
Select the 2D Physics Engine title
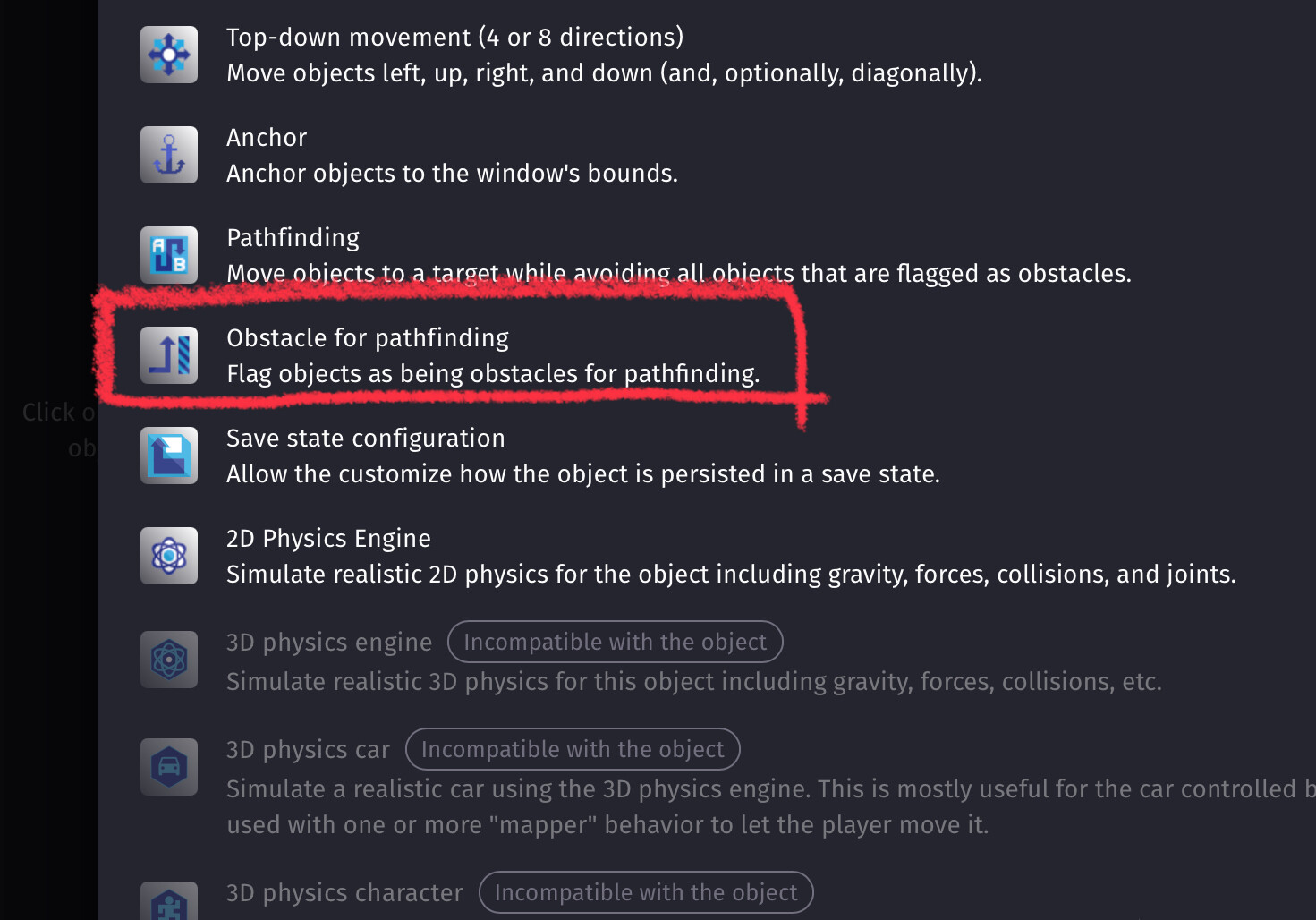[328, 538]
